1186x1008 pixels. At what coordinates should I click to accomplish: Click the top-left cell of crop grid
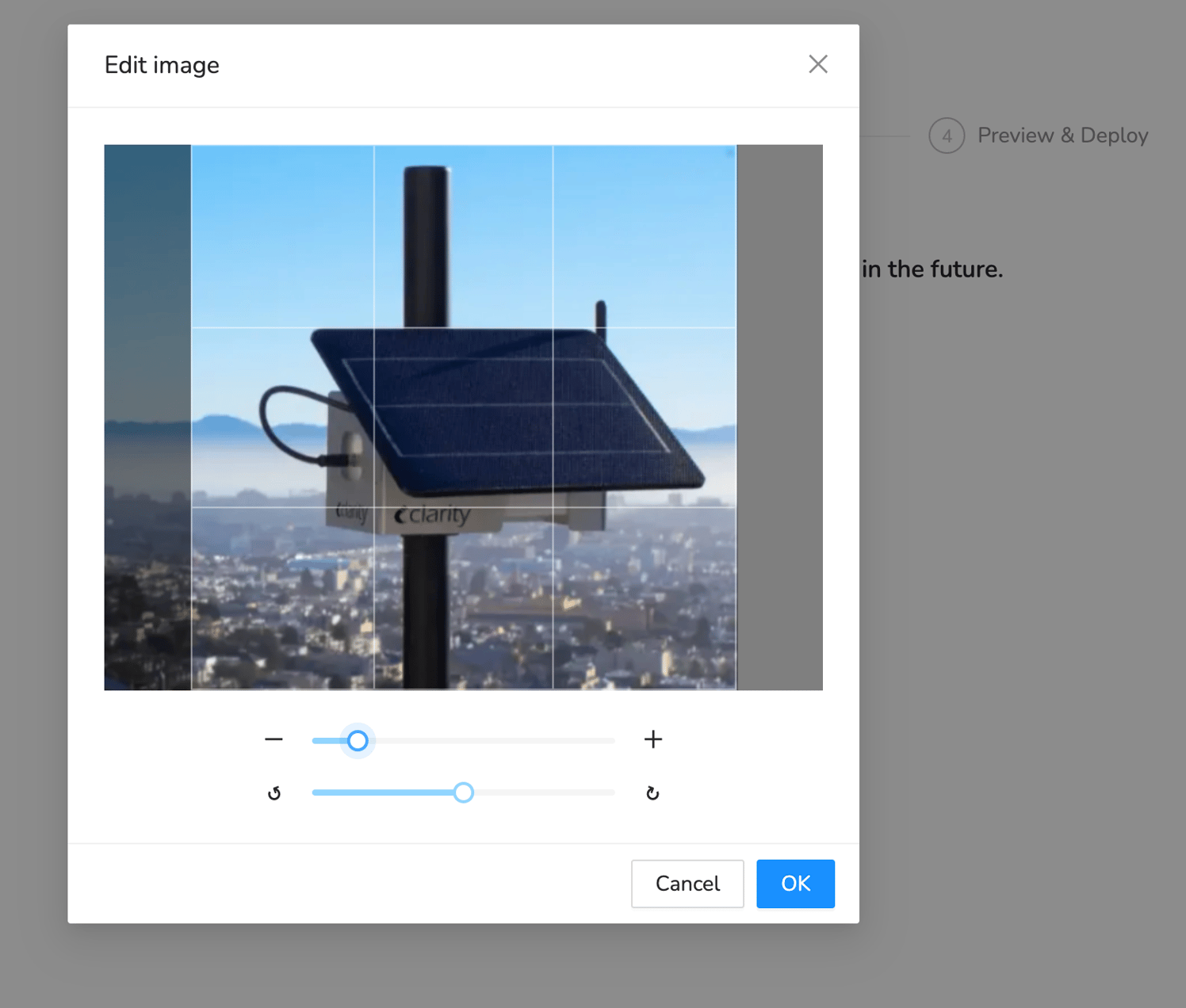coord(282,236)
